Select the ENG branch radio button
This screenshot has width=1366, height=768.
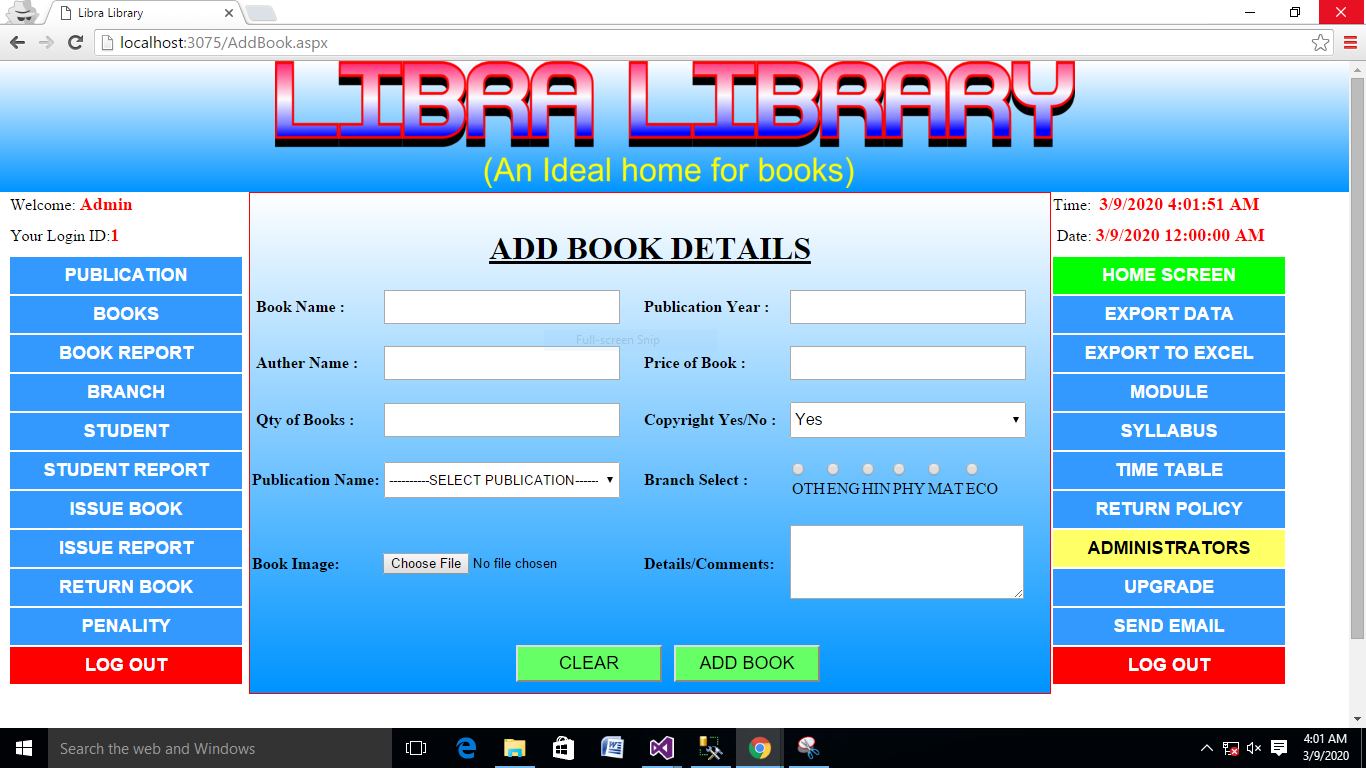coord(833,469)
